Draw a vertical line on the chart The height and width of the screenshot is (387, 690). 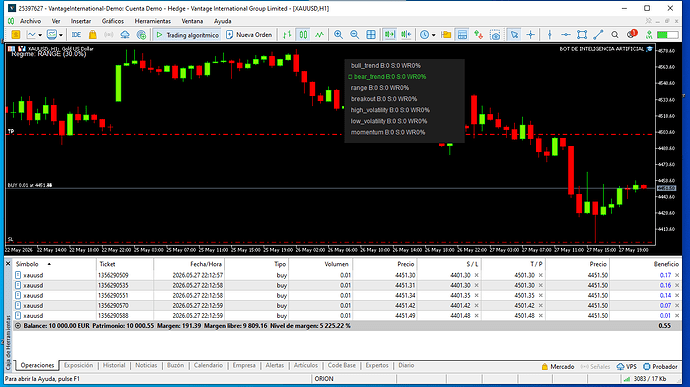click(x=550, y=34)
